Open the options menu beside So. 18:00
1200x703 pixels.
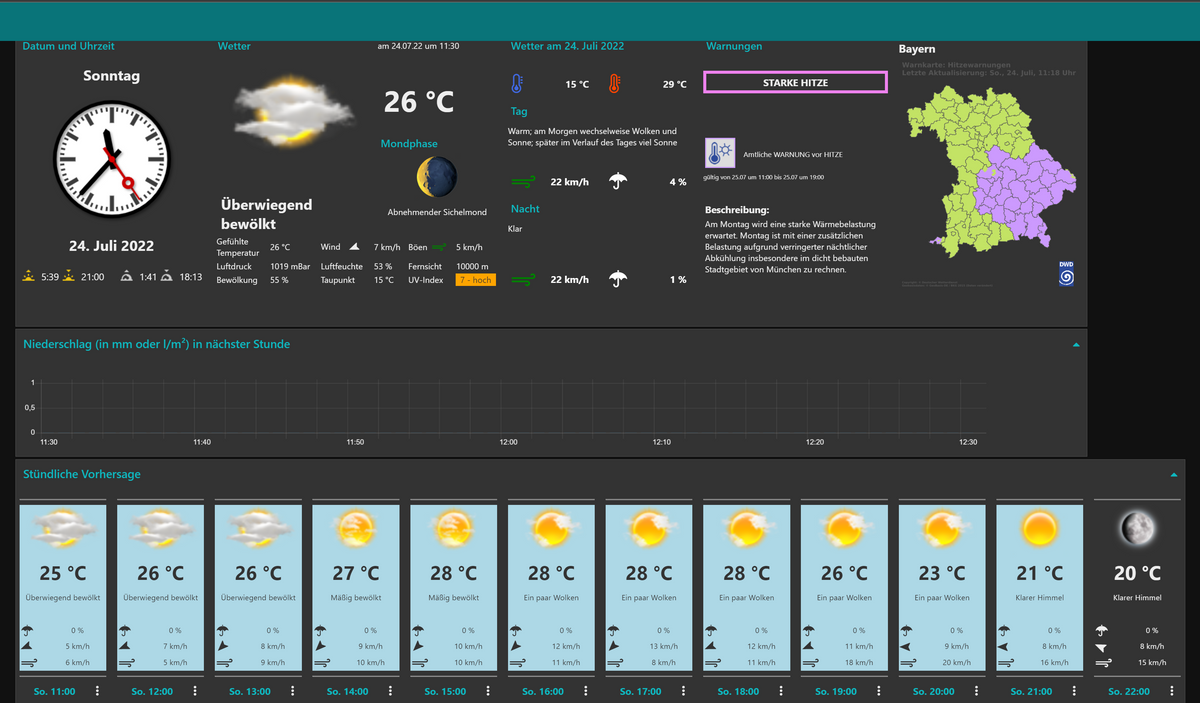(x=781, y=691)
